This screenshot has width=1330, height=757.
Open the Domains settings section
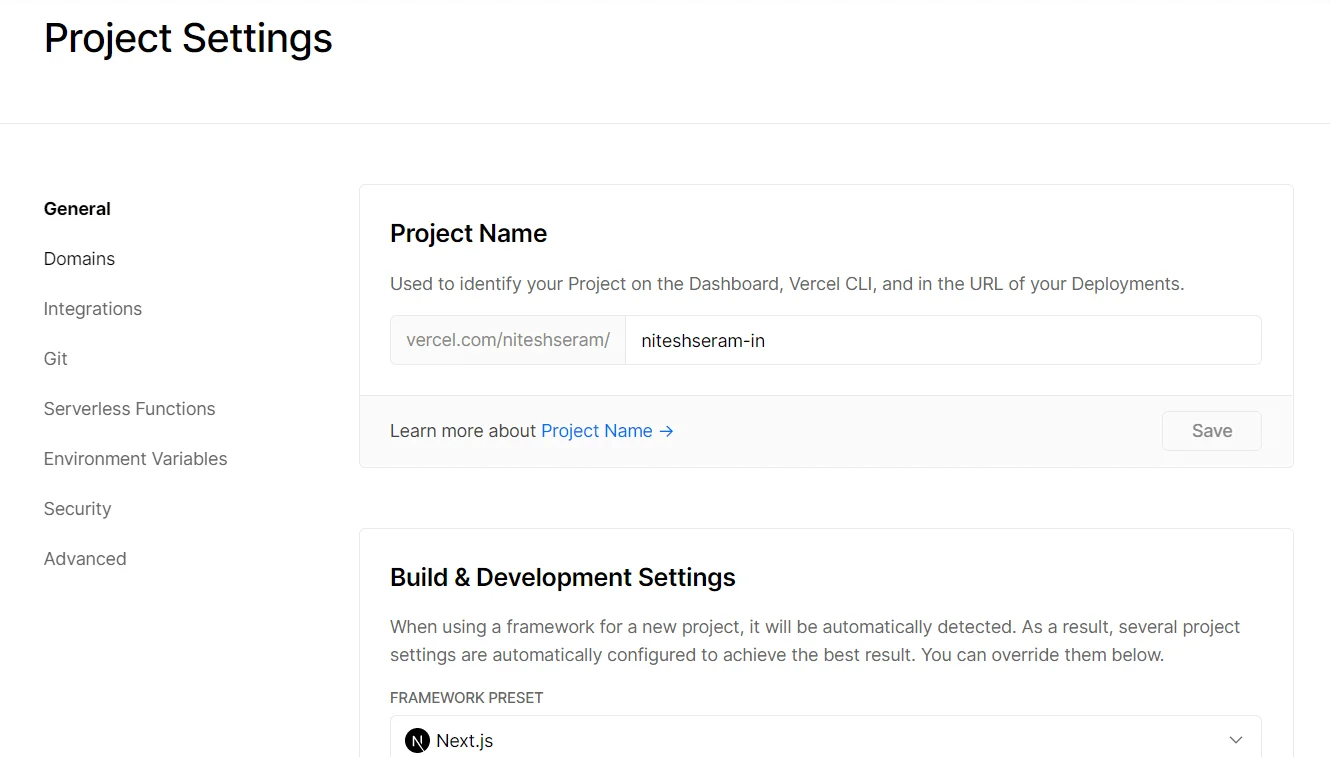[x=79, y=258]
